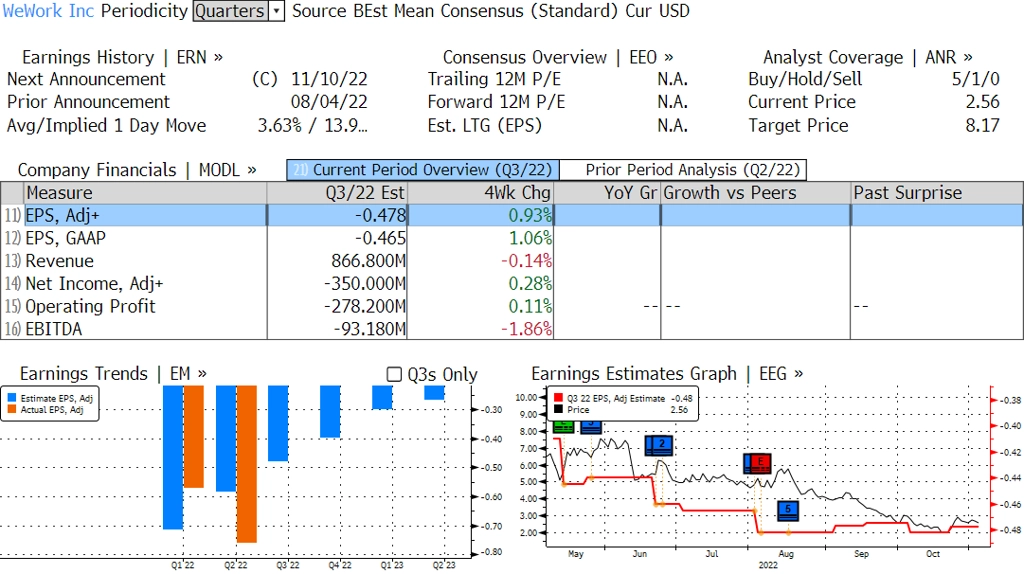
Task: Click Trailing 12M P/E label
Action: pyautogui.click(x=494, y=79)
